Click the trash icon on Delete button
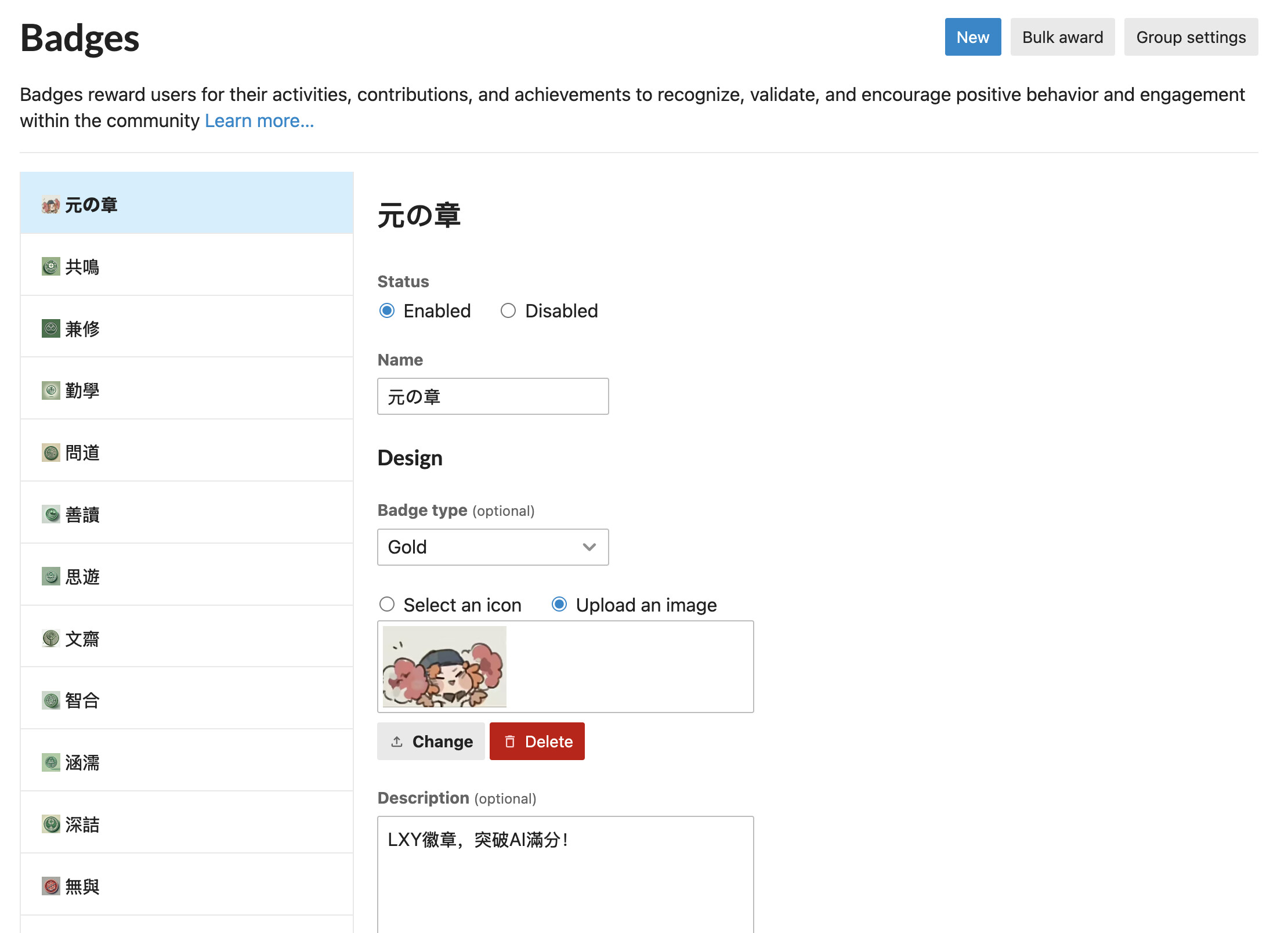 (x=510, y=742)
